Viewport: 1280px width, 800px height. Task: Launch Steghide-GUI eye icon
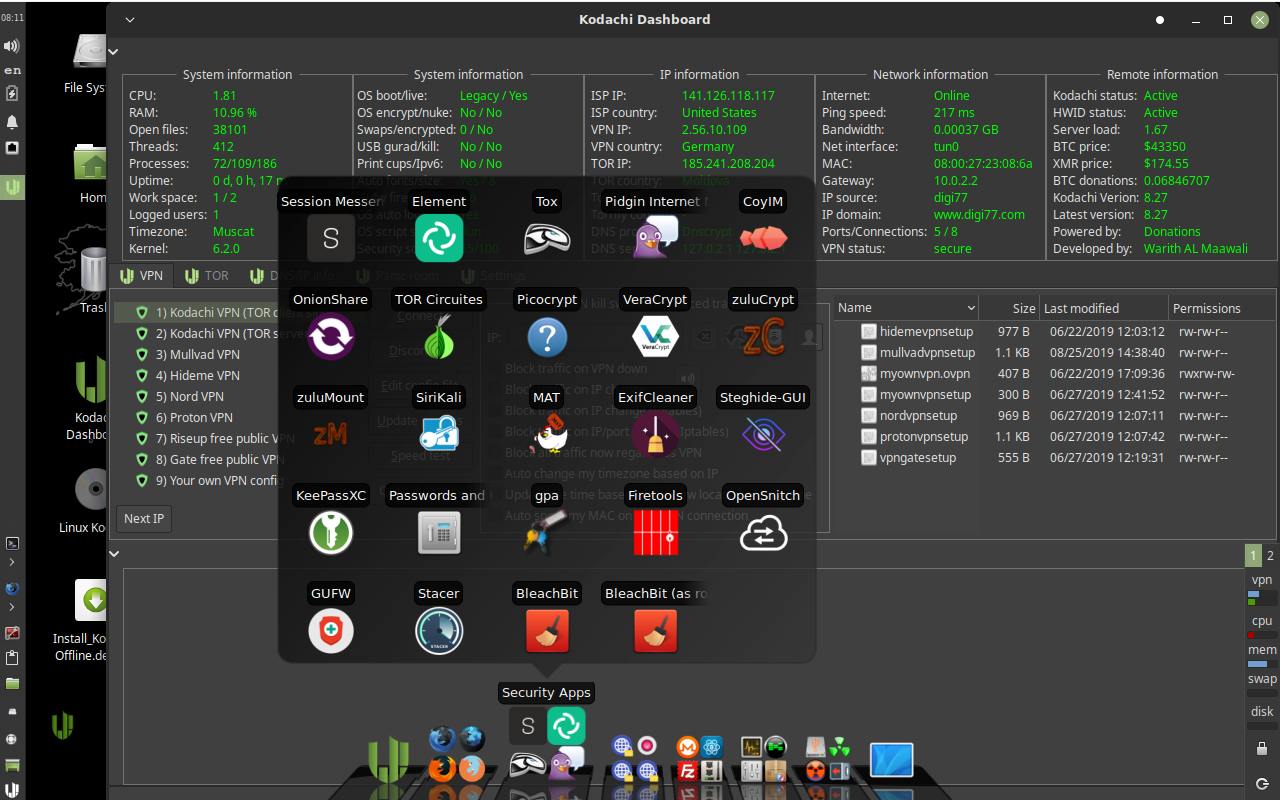[763, 434]
